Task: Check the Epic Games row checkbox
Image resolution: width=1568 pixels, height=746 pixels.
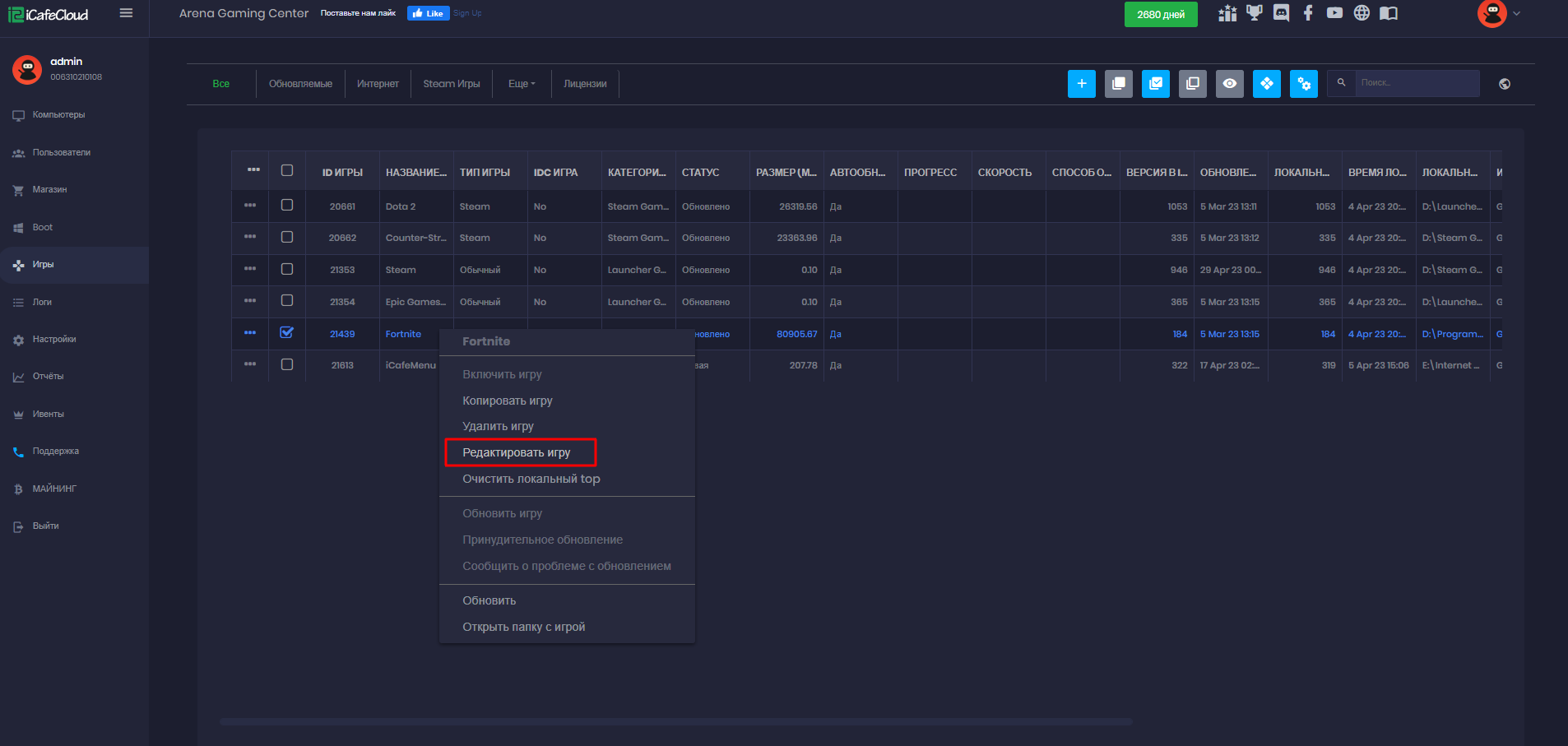Action: pos(287,300)
